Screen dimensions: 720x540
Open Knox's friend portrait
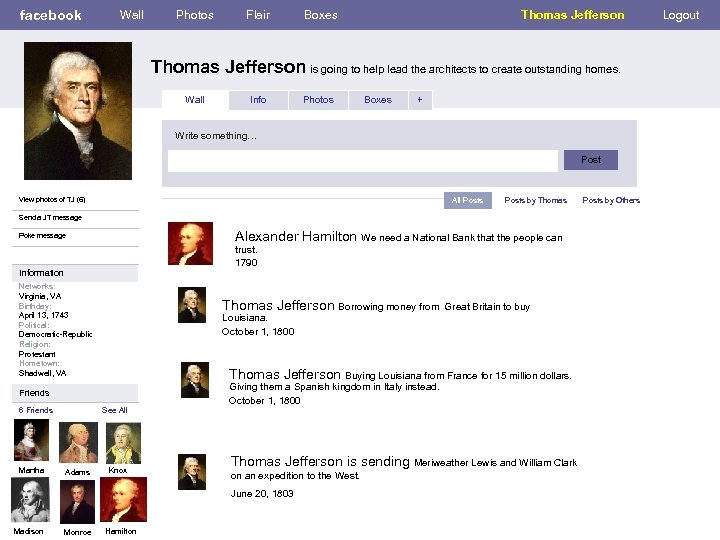pyautogui.click(x=124, y=443)
